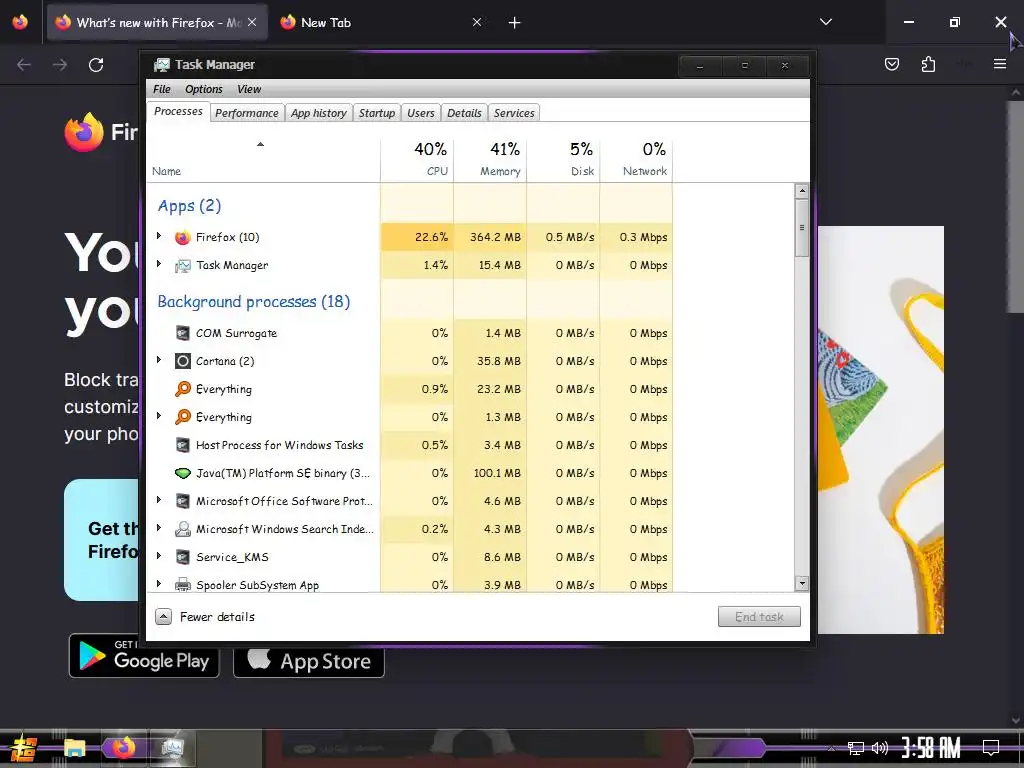Switch to the Details tab

click(464, 113)
